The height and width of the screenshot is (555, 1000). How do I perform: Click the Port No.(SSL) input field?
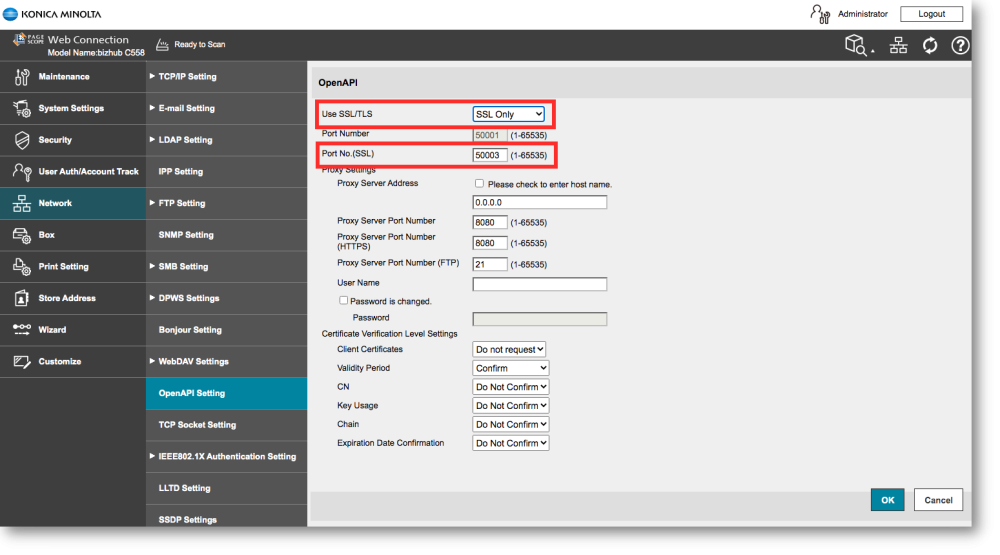(490, 155)
